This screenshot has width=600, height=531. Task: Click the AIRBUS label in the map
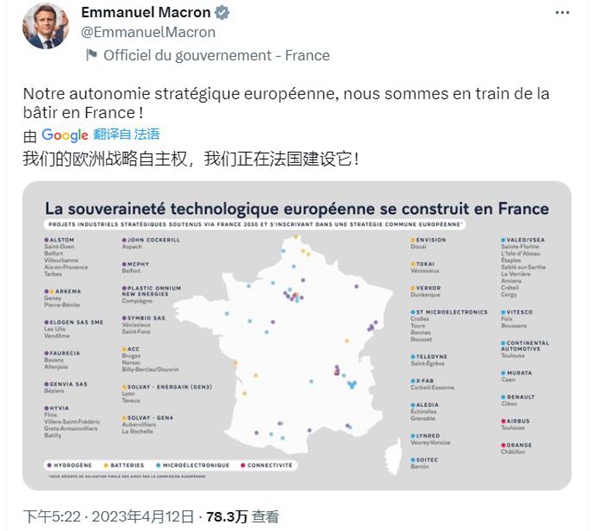[519, 422]
